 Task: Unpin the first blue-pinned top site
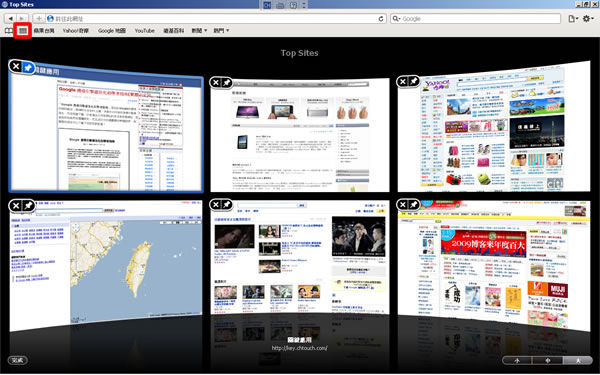click(28, 67)
